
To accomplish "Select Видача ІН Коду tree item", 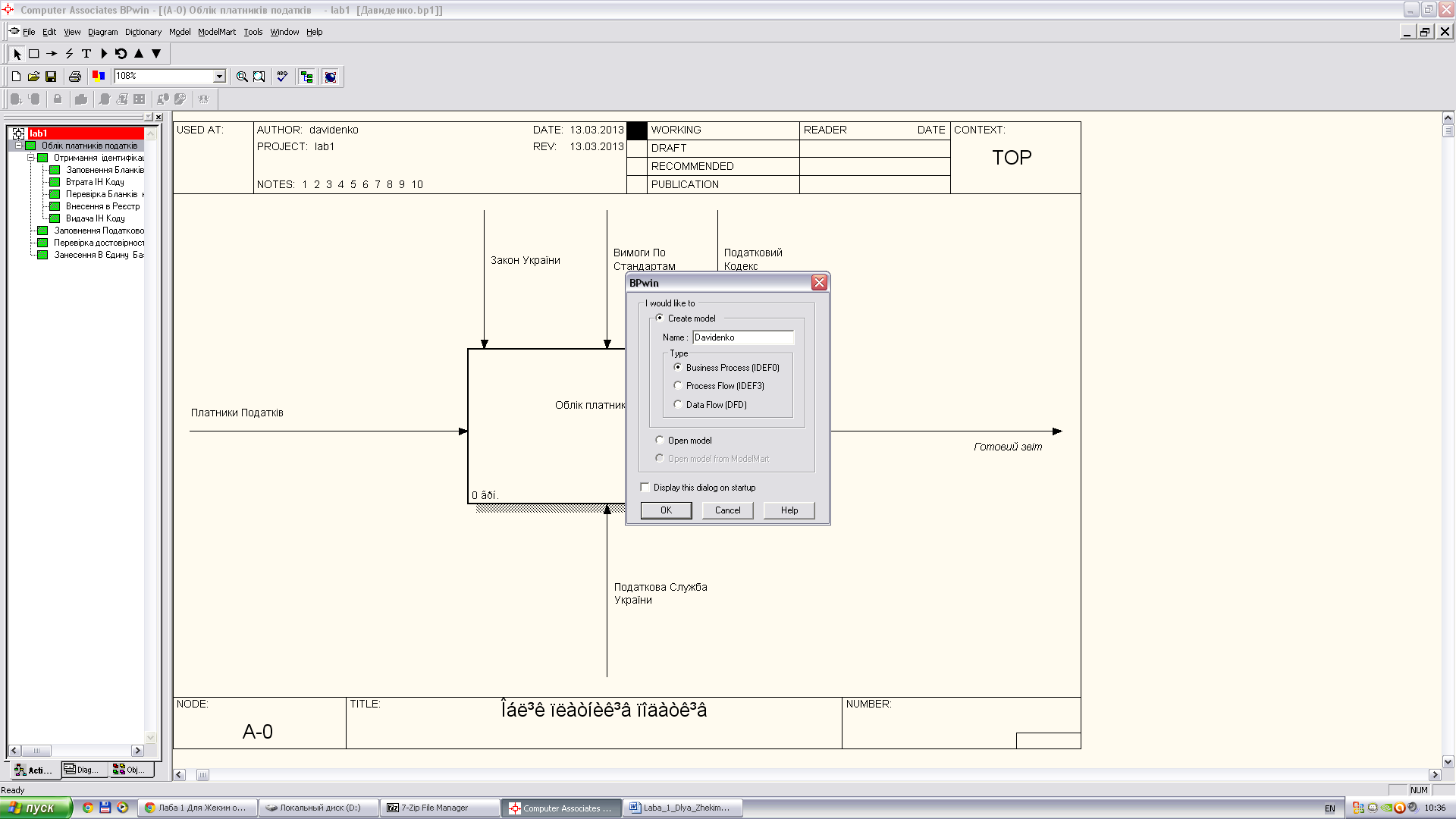I will [x=95, y=218].
